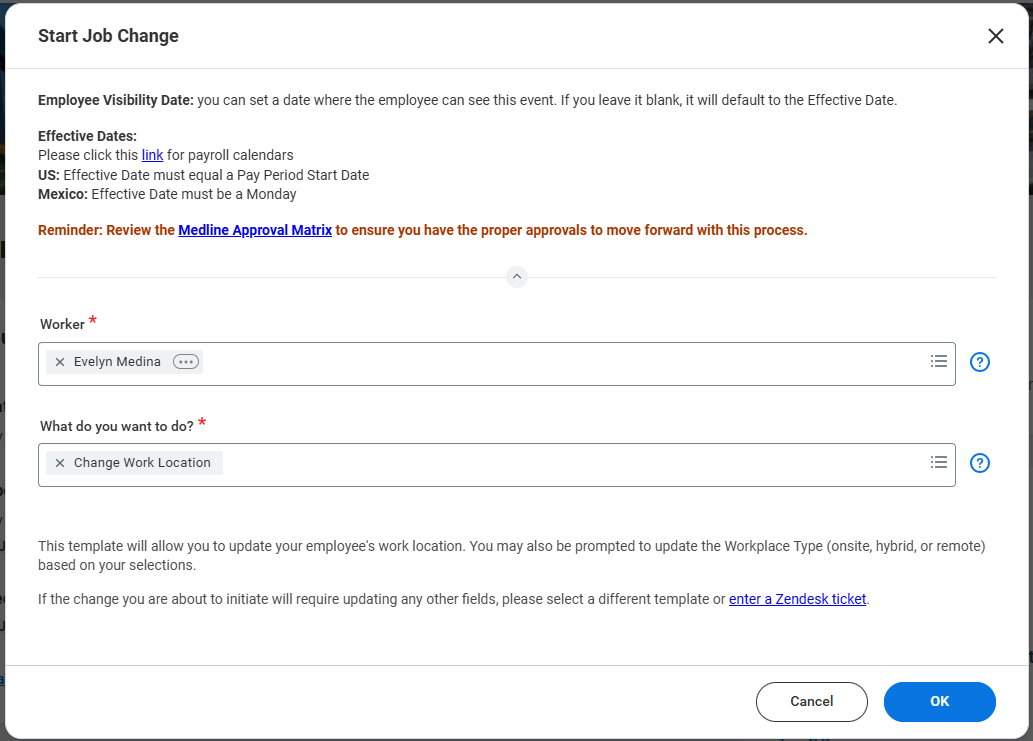Open prompt list for What do you want to do
This screenshot has height=741, width=1033.
938,462
